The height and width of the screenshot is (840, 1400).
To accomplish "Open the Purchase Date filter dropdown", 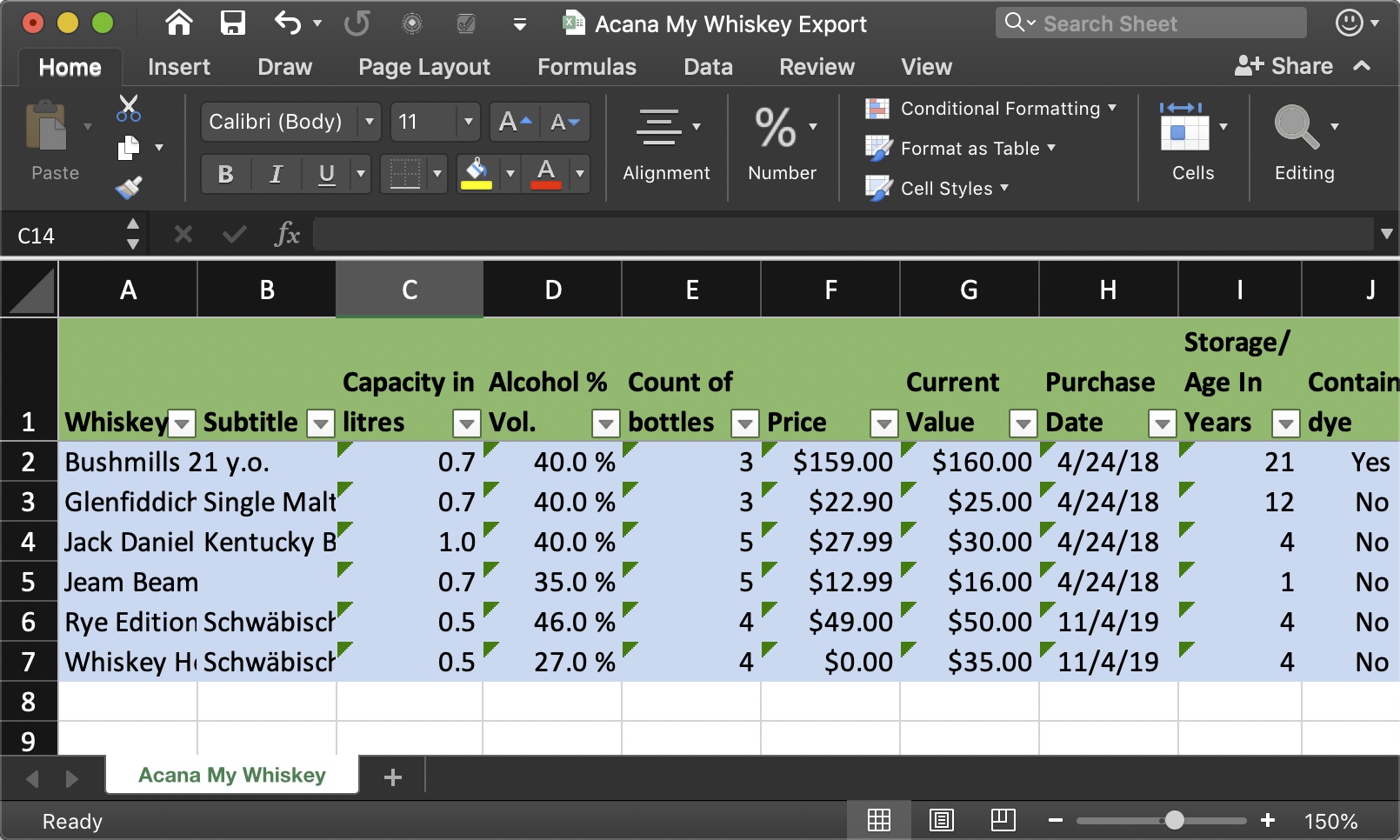I will pyautogui.click(x=1163, y=423).
